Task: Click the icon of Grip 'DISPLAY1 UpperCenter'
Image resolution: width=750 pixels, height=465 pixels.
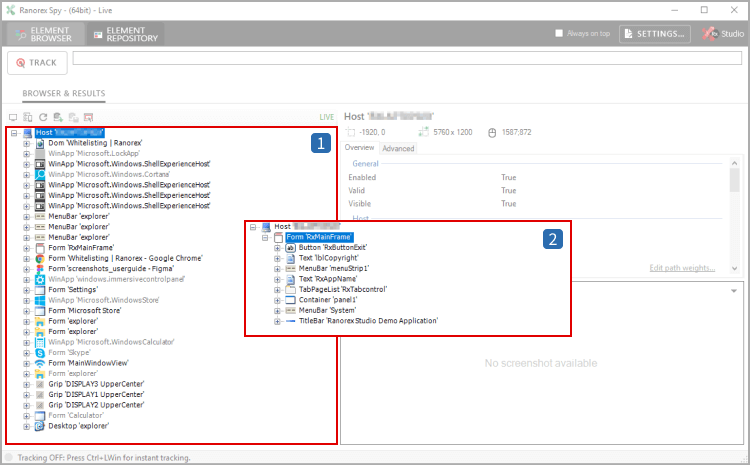Action: (40, 395)
